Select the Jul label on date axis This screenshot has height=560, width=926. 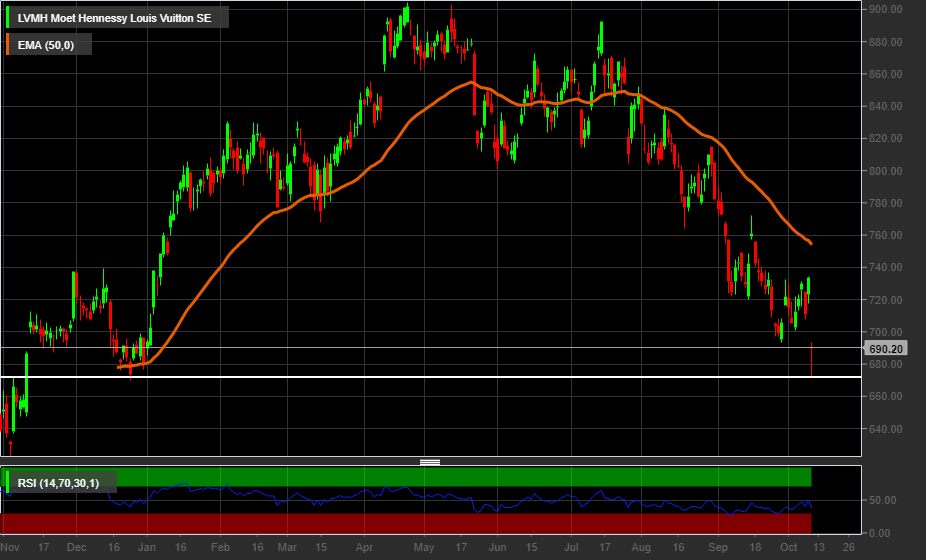(571, 548)
